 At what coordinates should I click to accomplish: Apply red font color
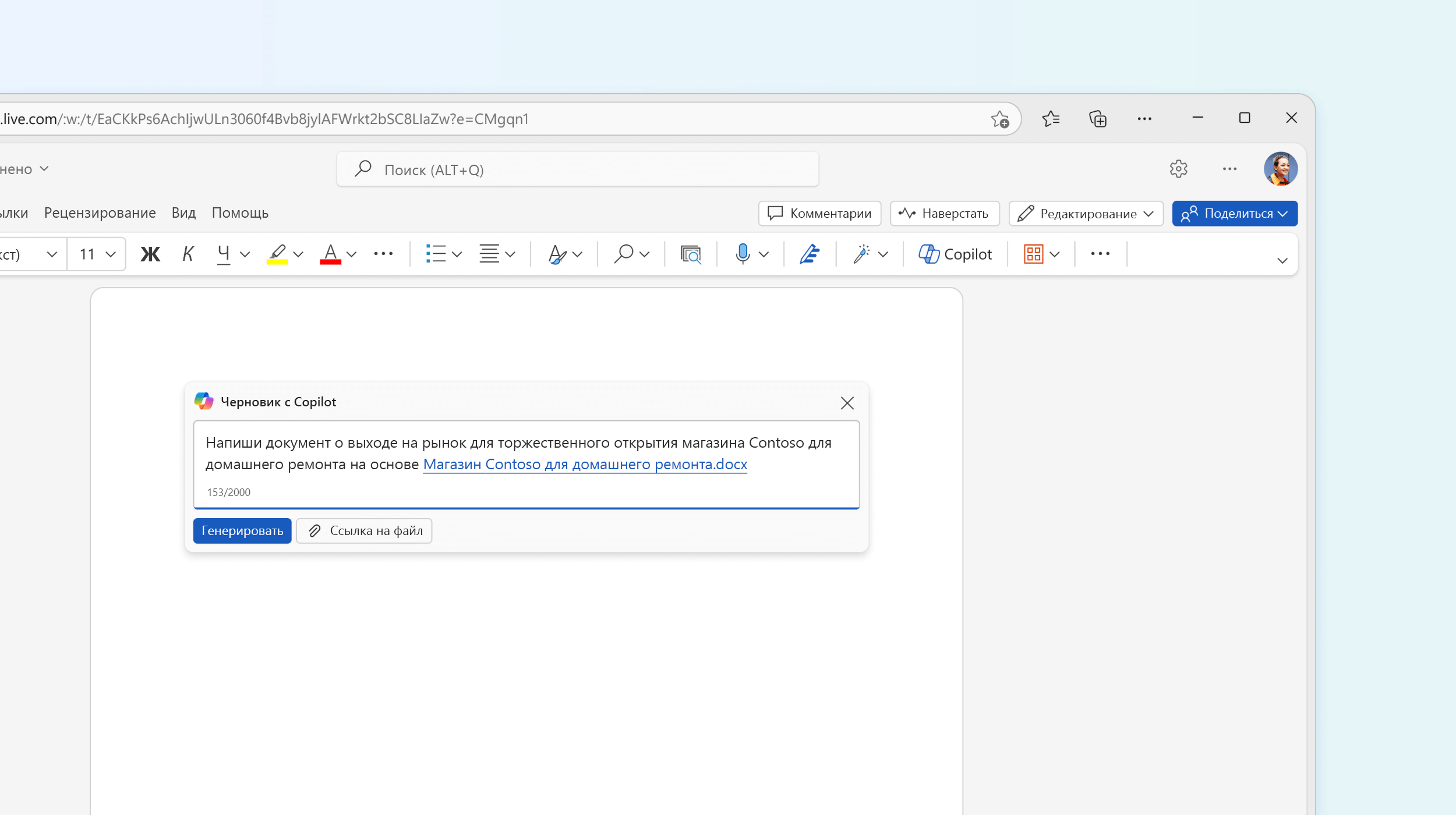[330, 254]
